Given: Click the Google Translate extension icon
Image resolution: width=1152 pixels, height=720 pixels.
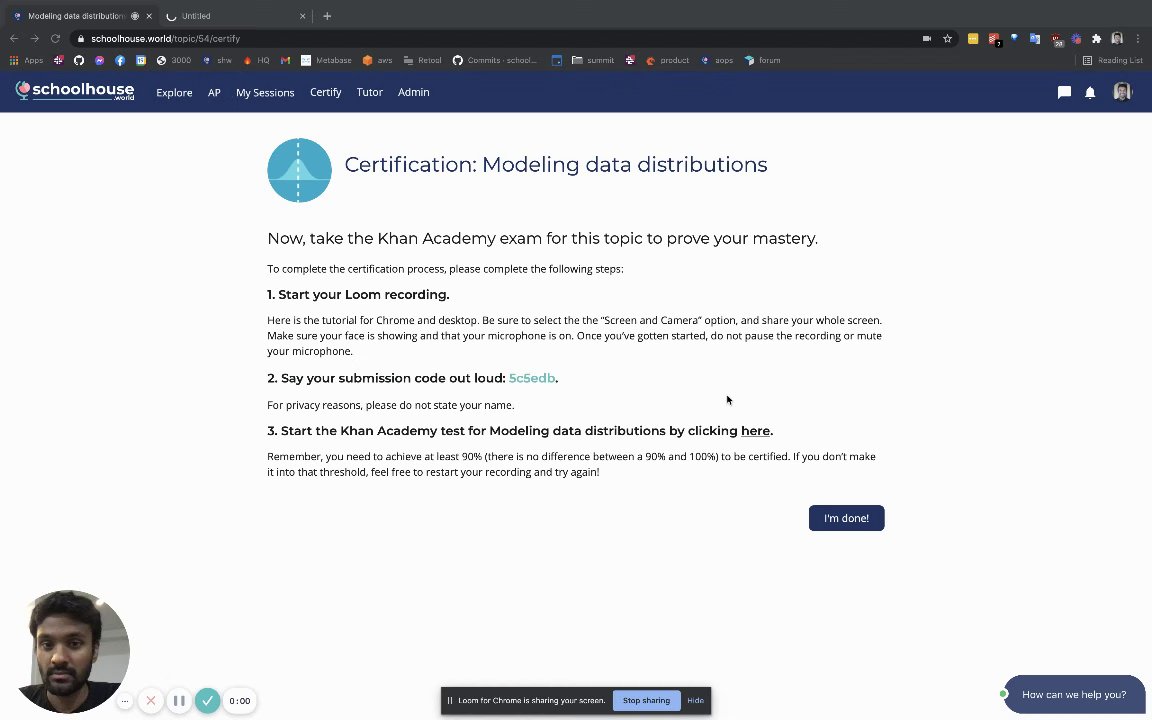Looking at the screenshot, I should [x=1034, y=38].
